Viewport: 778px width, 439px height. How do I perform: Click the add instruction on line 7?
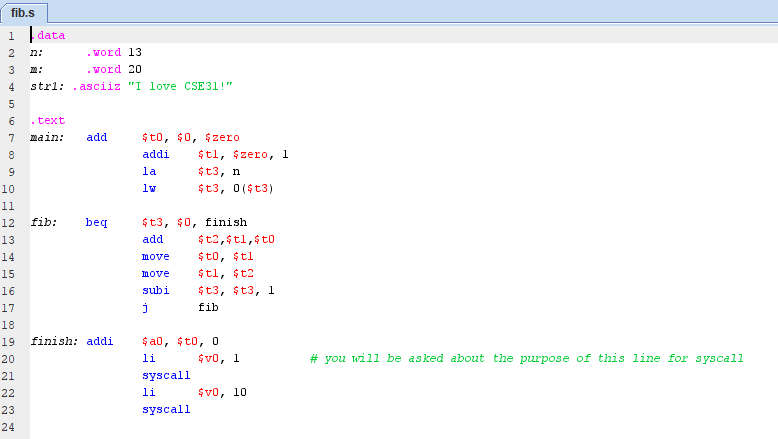tap(97, 137)
